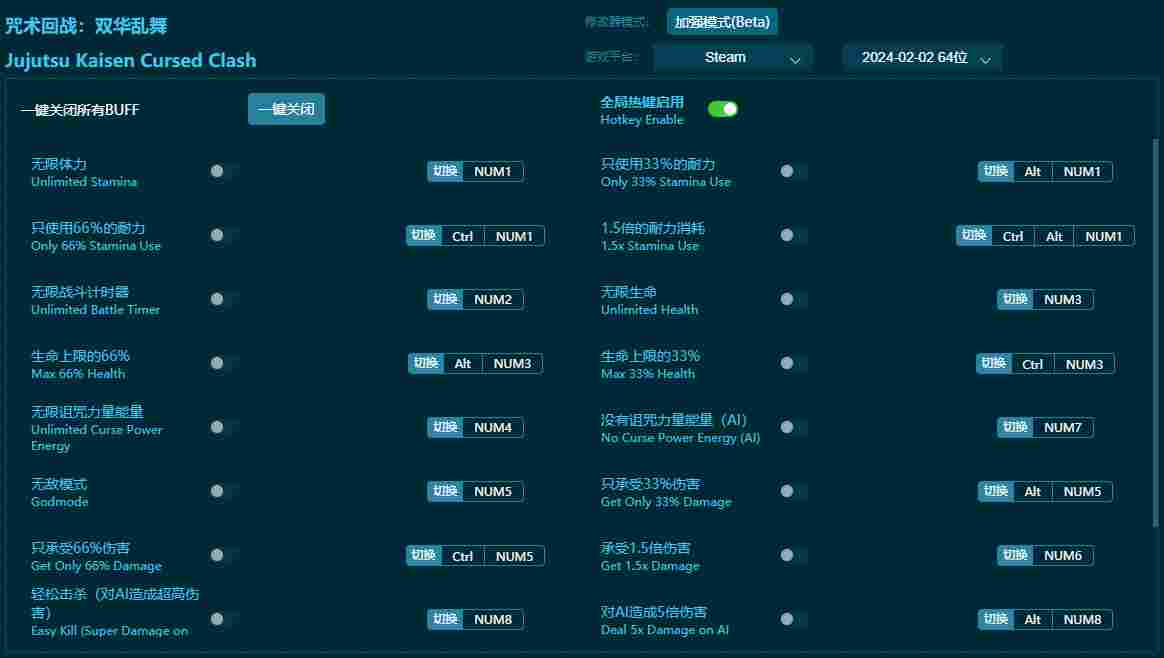
Task: Turn on Get 1.5x Damage toggle
Action: click(x=794, y=555)
